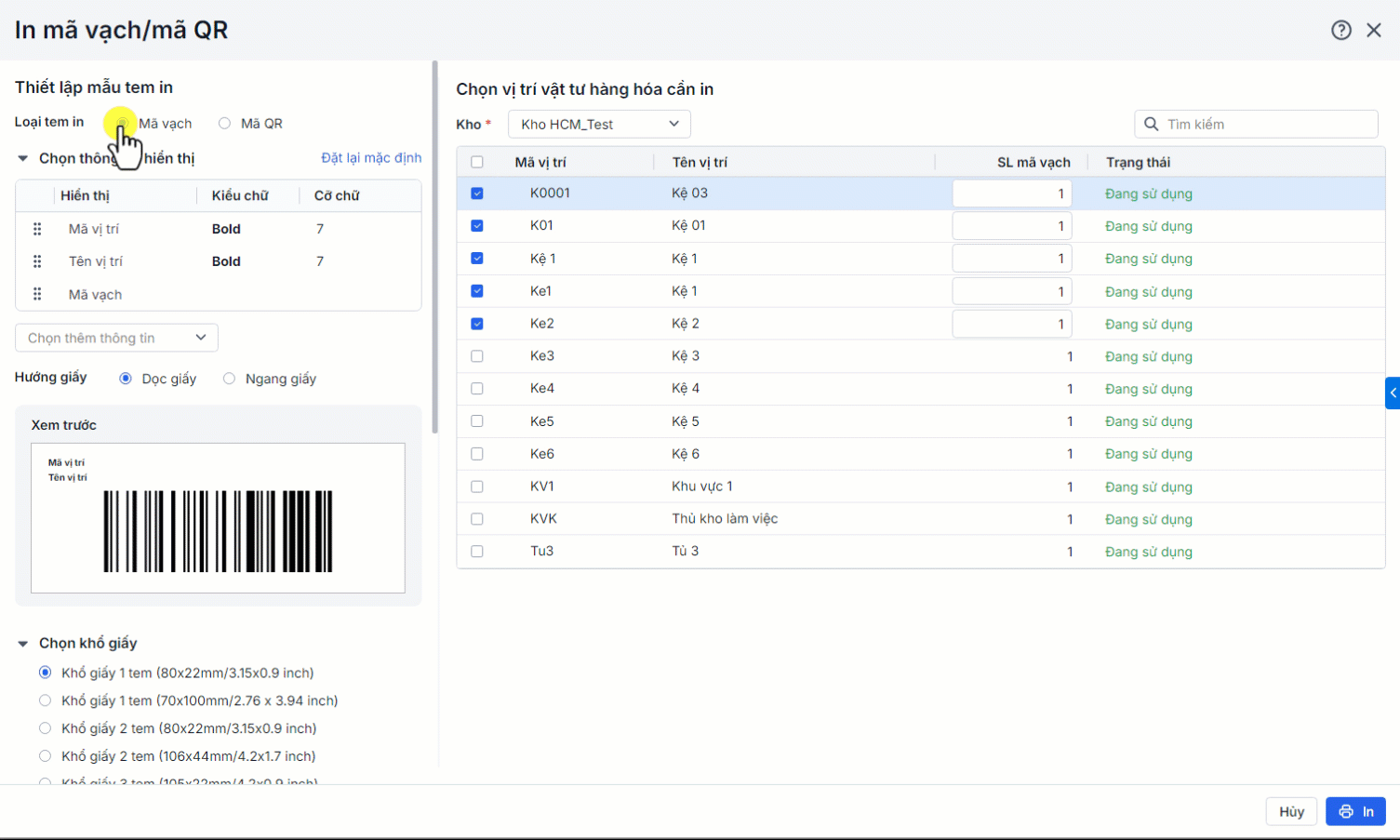1400x840 pixels.
Task: Check the Ke3 location checkbox
Action: coord(477,356)
